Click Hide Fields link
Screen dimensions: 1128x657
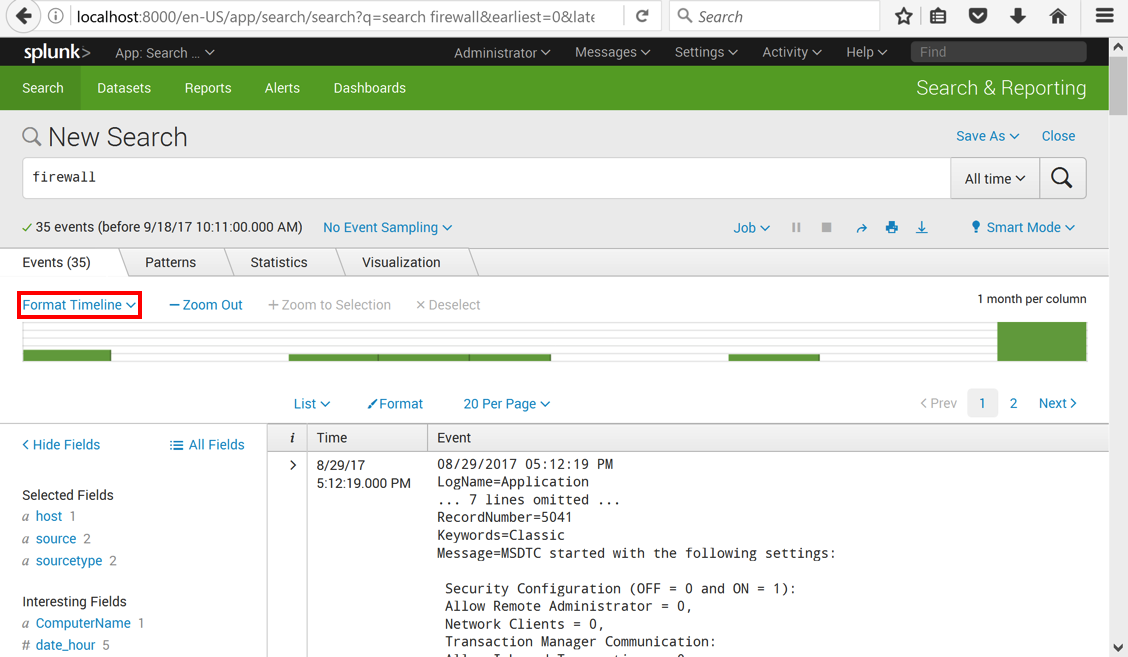point(61,445)
